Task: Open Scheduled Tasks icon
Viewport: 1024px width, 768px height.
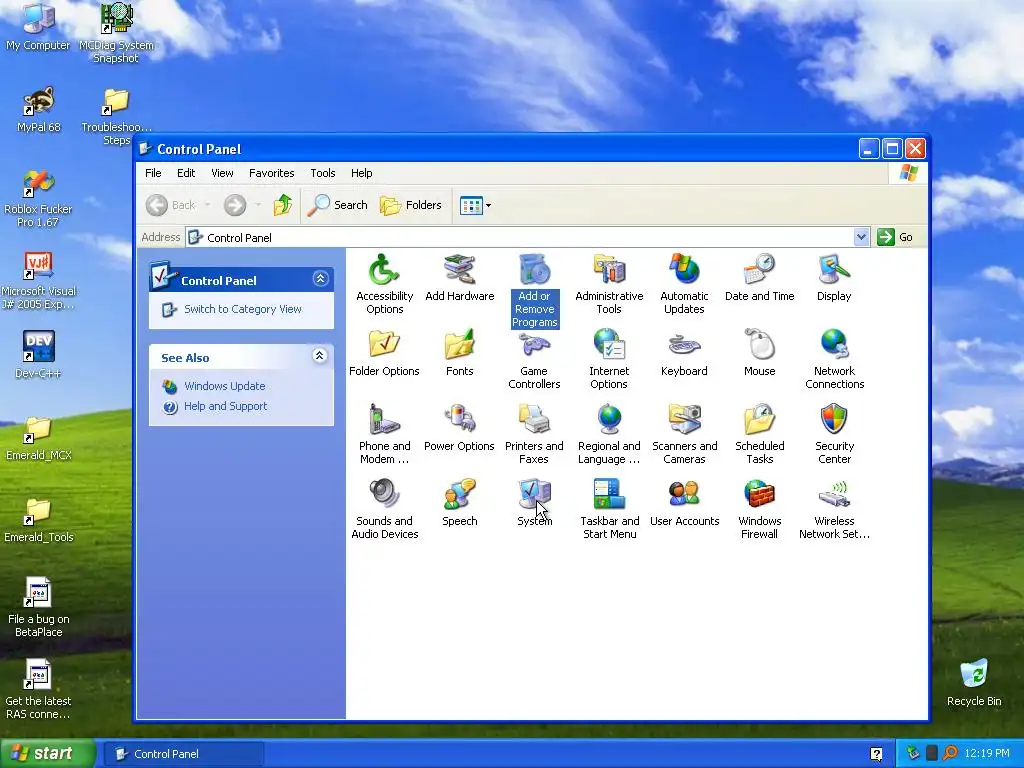Action: pyautogui.click(x=759, y=435)
